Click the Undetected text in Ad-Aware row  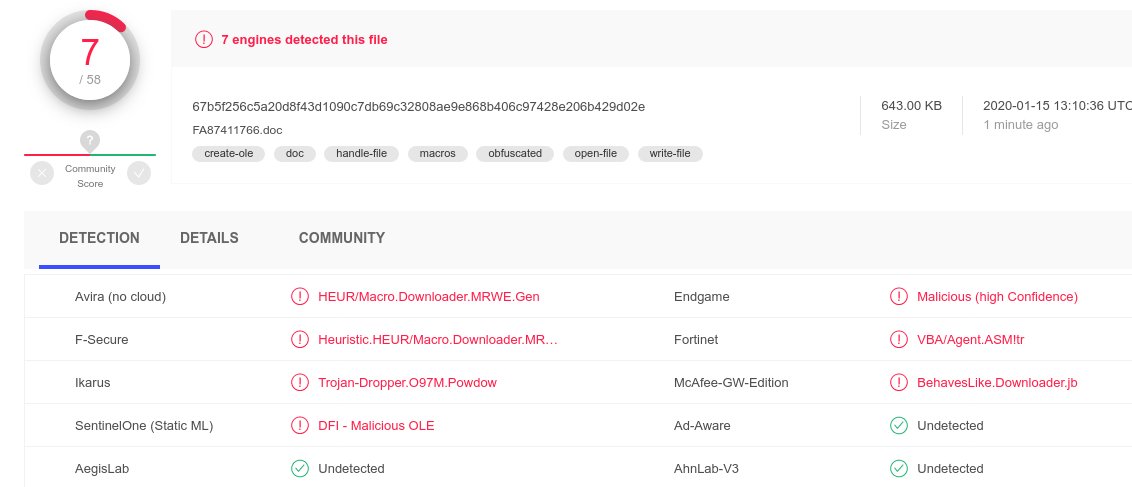(950, 426)
